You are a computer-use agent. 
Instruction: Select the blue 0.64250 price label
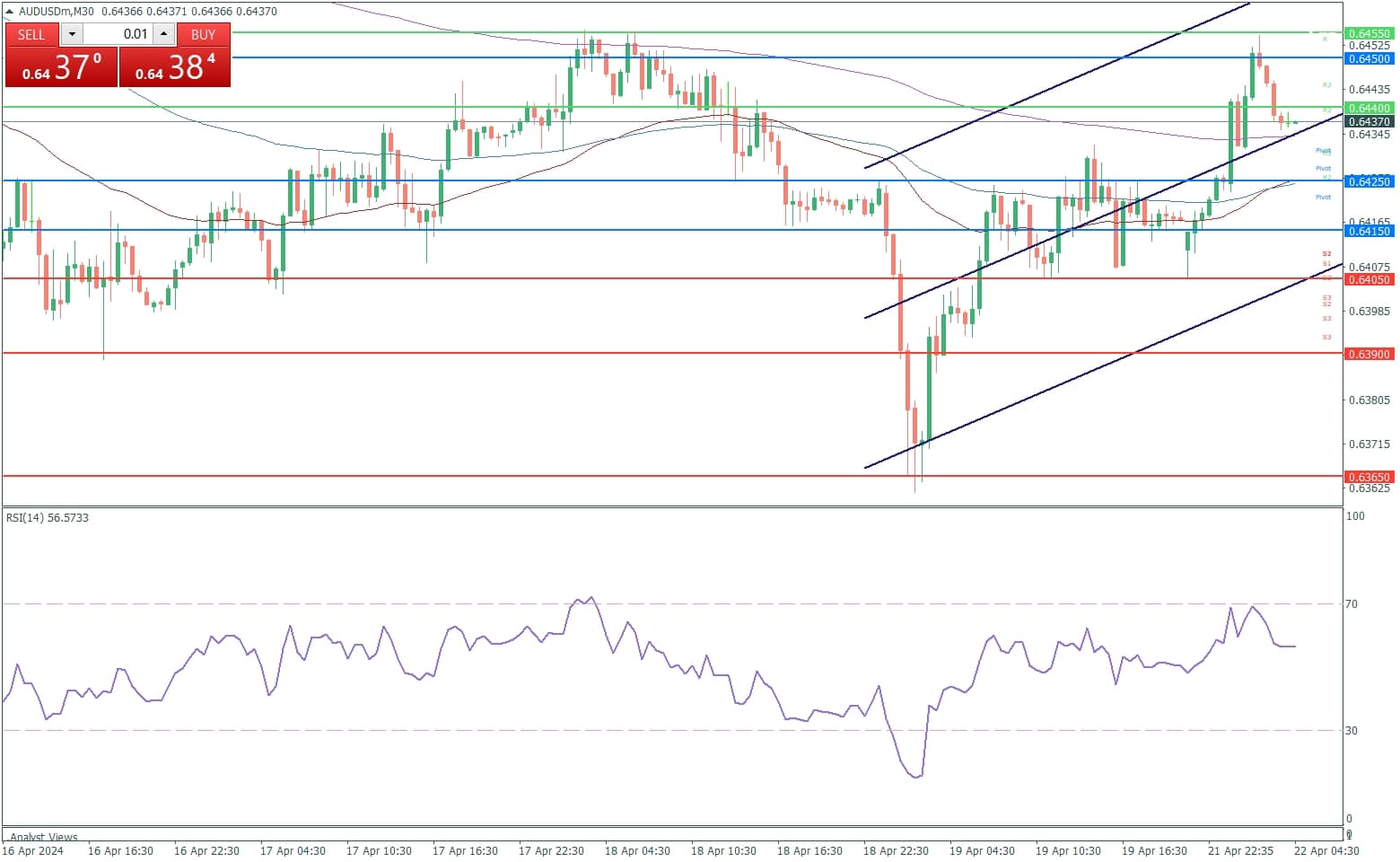click(x=1369, y=181)
